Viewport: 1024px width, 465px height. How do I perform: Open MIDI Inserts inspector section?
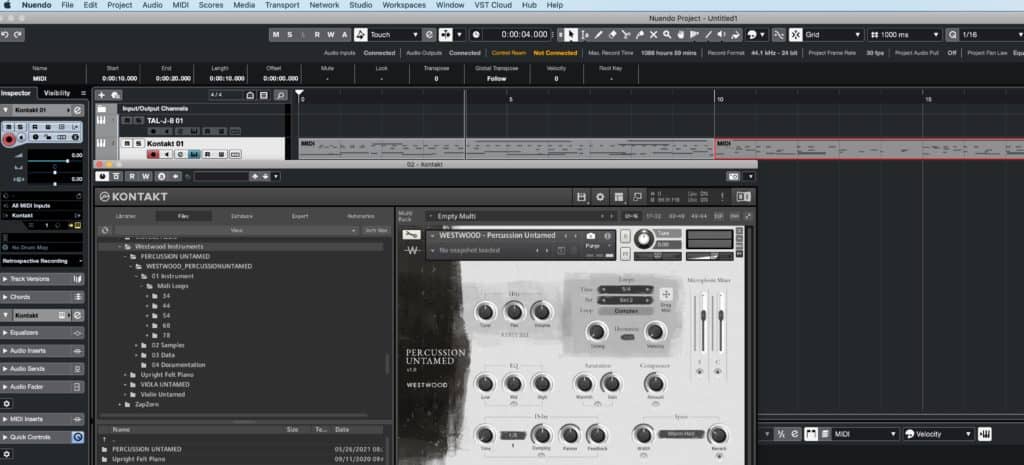point(42,419)
